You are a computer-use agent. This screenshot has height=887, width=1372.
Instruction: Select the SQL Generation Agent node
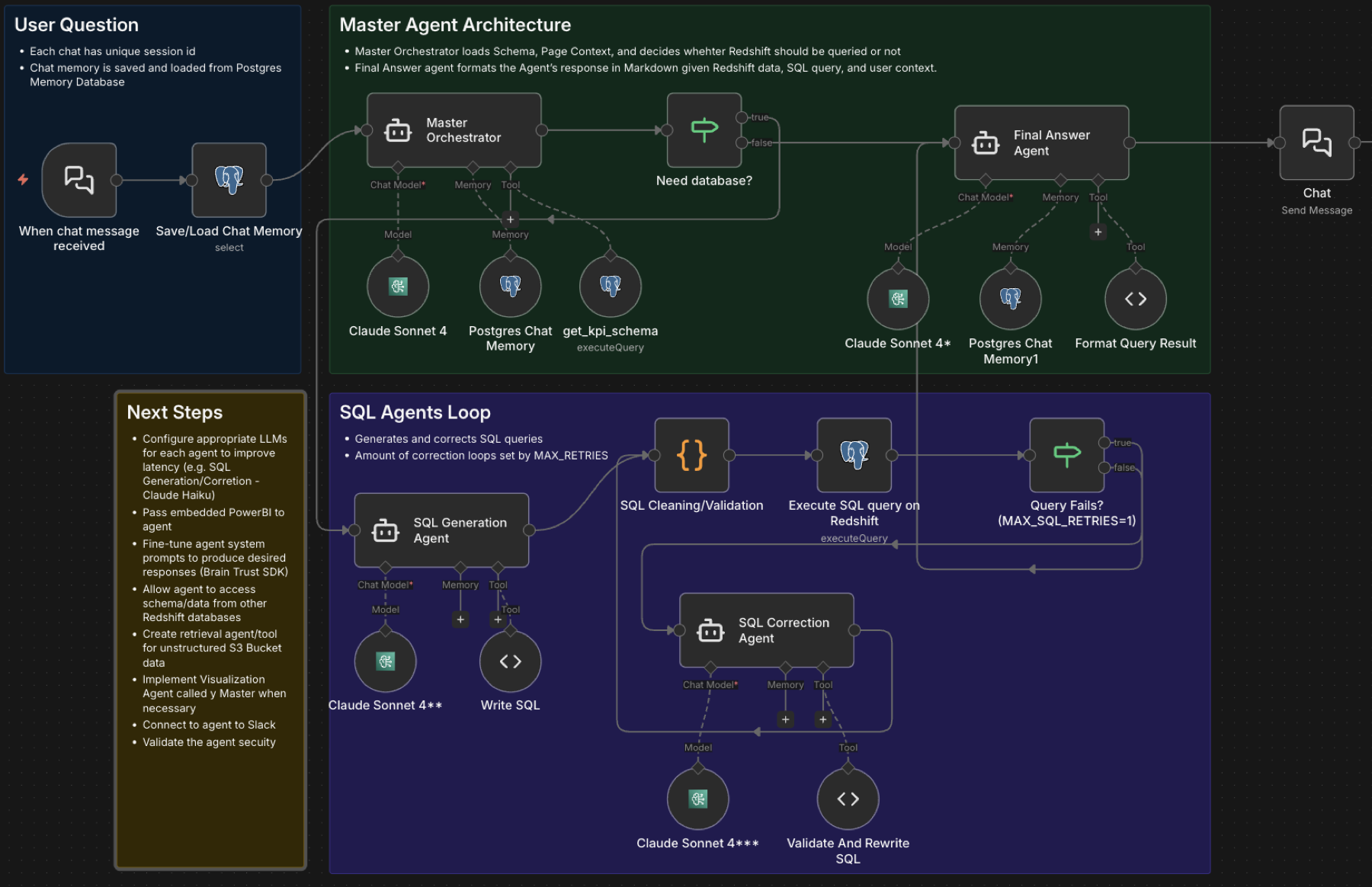point(442,530)
